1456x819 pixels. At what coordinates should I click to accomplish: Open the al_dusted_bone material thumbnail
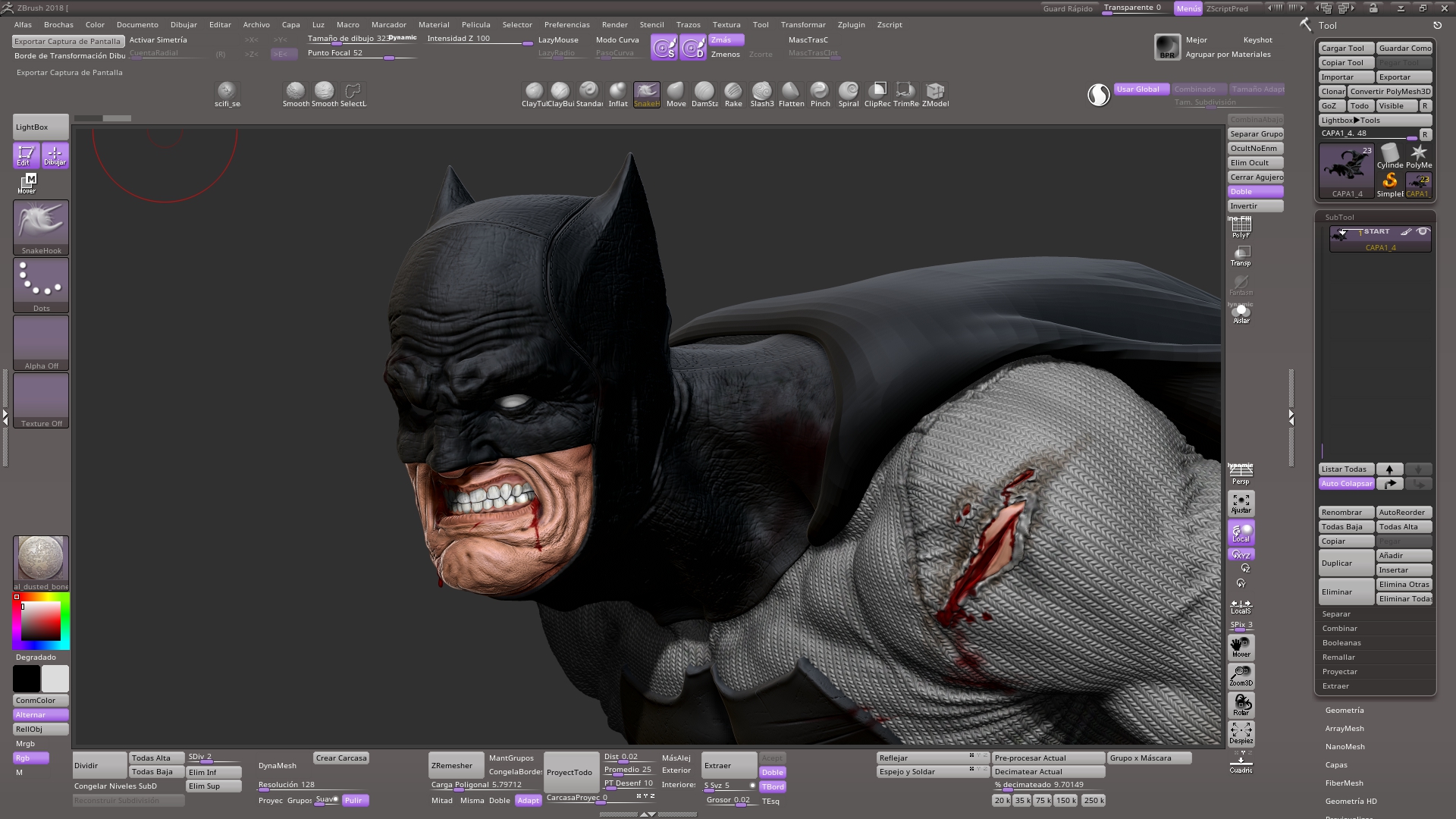[x=41, y=563]
